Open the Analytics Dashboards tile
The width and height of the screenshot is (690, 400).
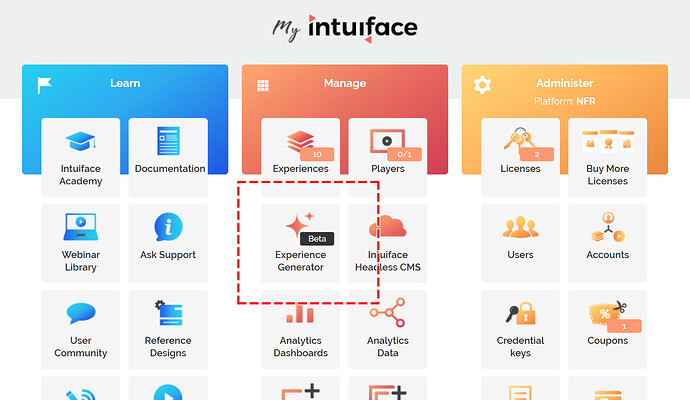[x=300, y=328]
